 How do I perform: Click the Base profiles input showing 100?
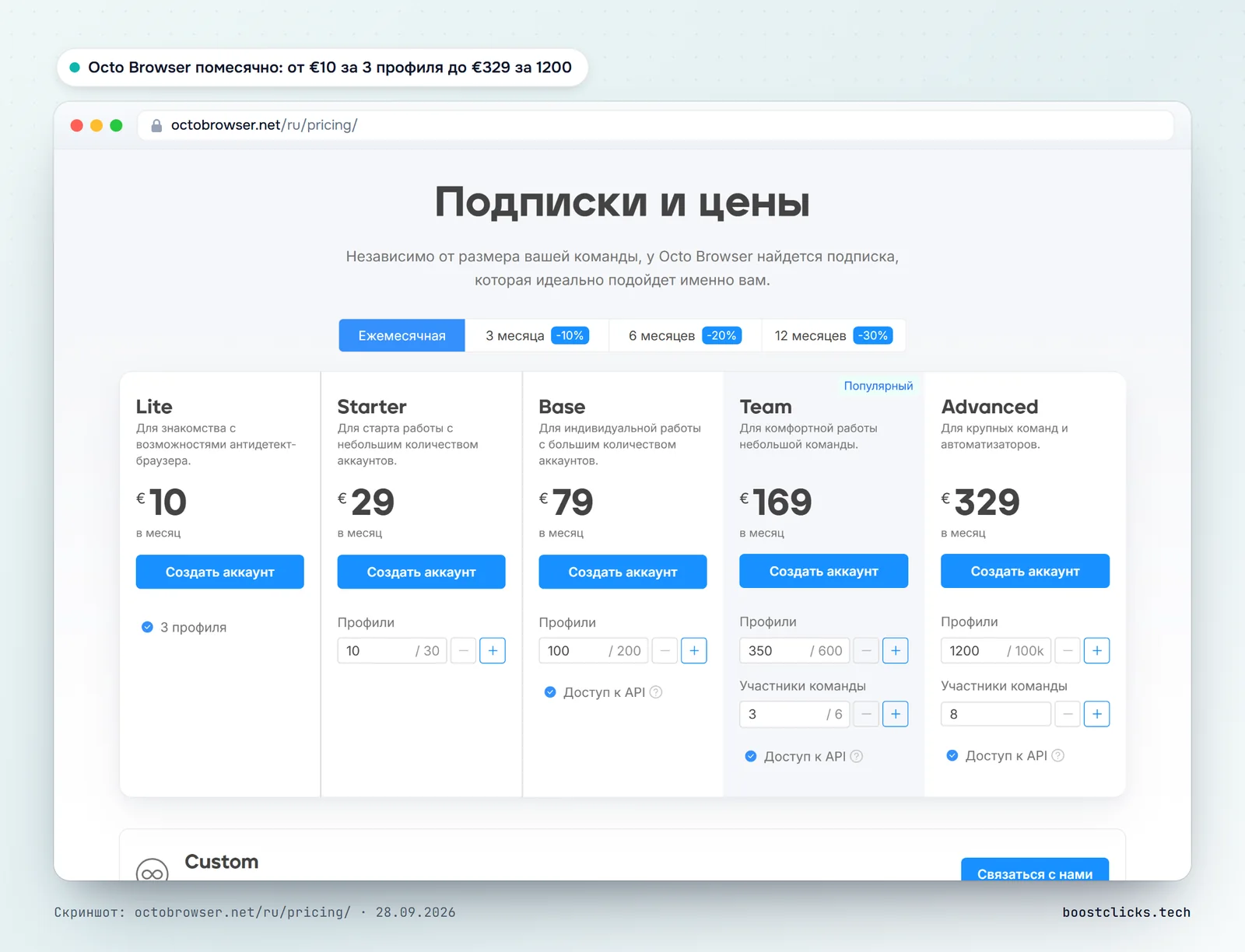coord(594,650)
